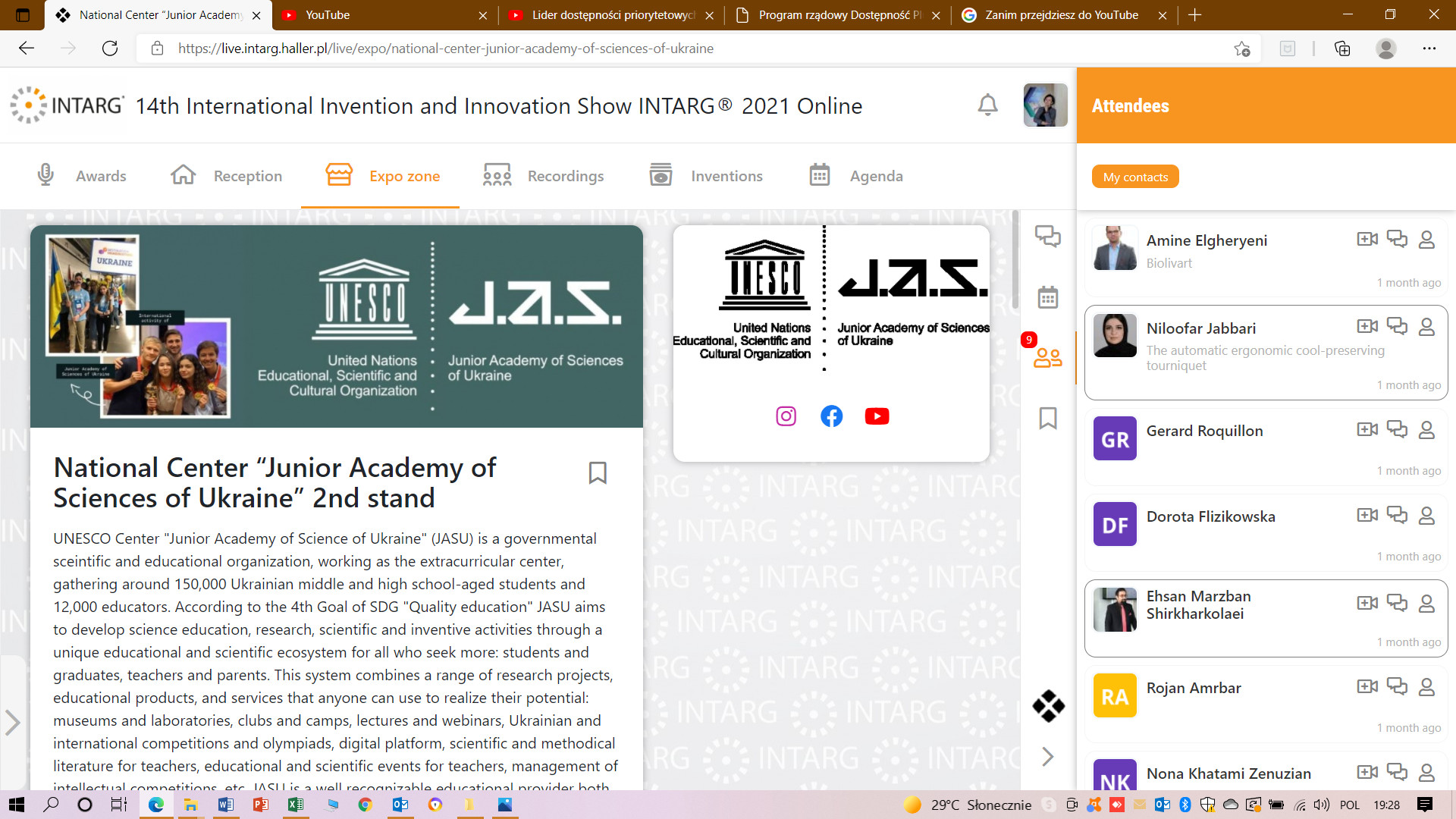Open the attendees icon with badge 9

tap(1048, 357)
